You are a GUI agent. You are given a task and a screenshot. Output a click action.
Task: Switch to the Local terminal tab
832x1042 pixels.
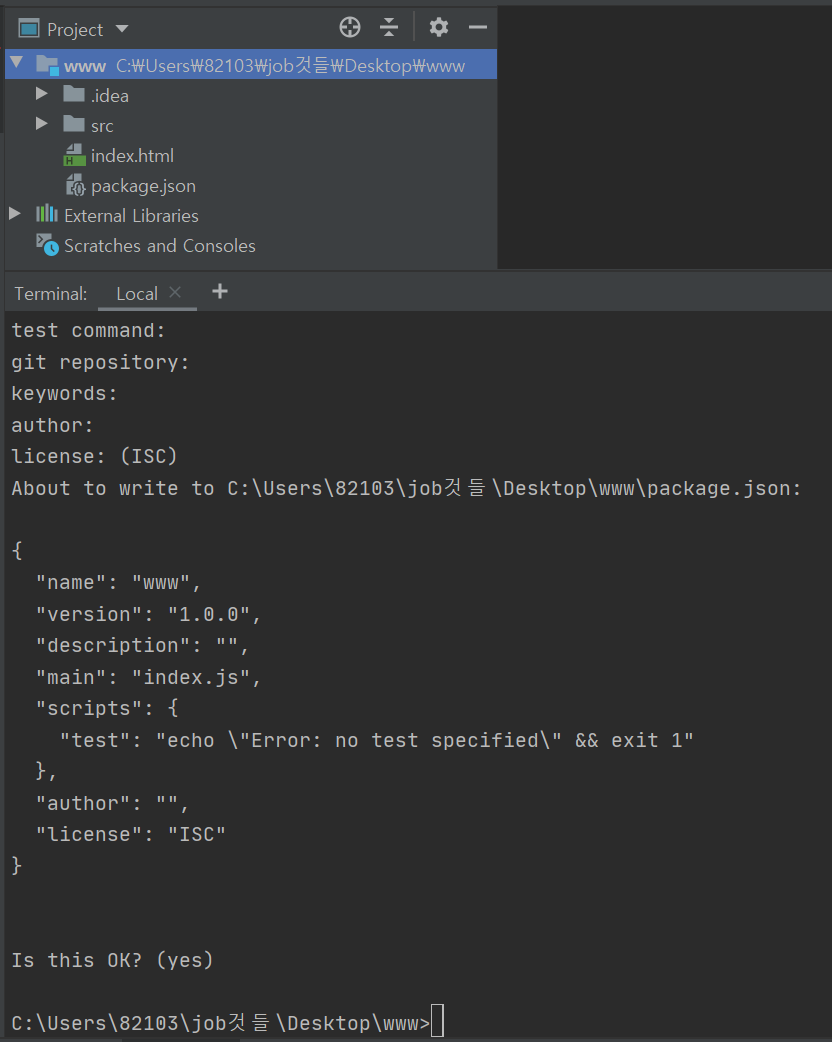(x=137, y=294)
